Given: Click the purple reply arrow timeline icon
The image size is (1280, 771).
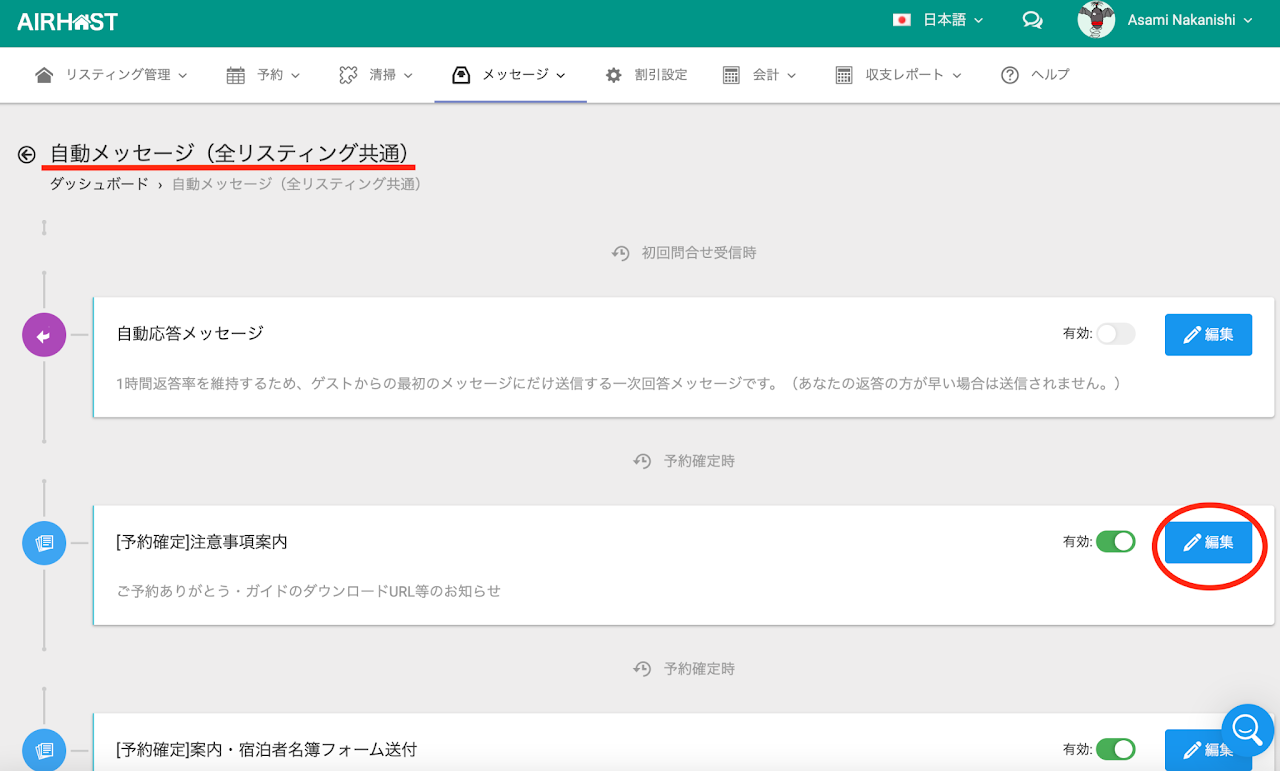Looking at the screenshot, I should (x=44, y=336).
